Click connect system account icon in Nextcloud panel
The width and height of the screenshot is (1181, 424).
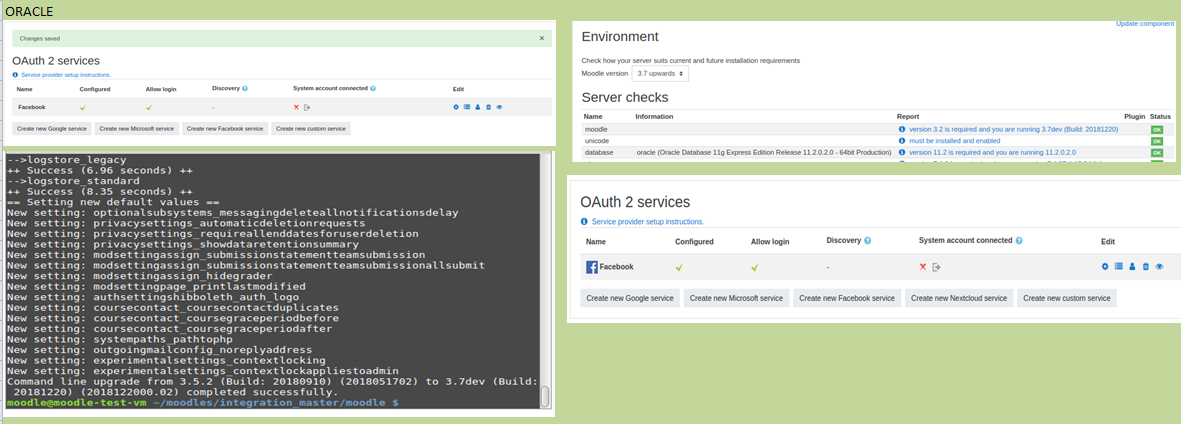coord(936,267)
